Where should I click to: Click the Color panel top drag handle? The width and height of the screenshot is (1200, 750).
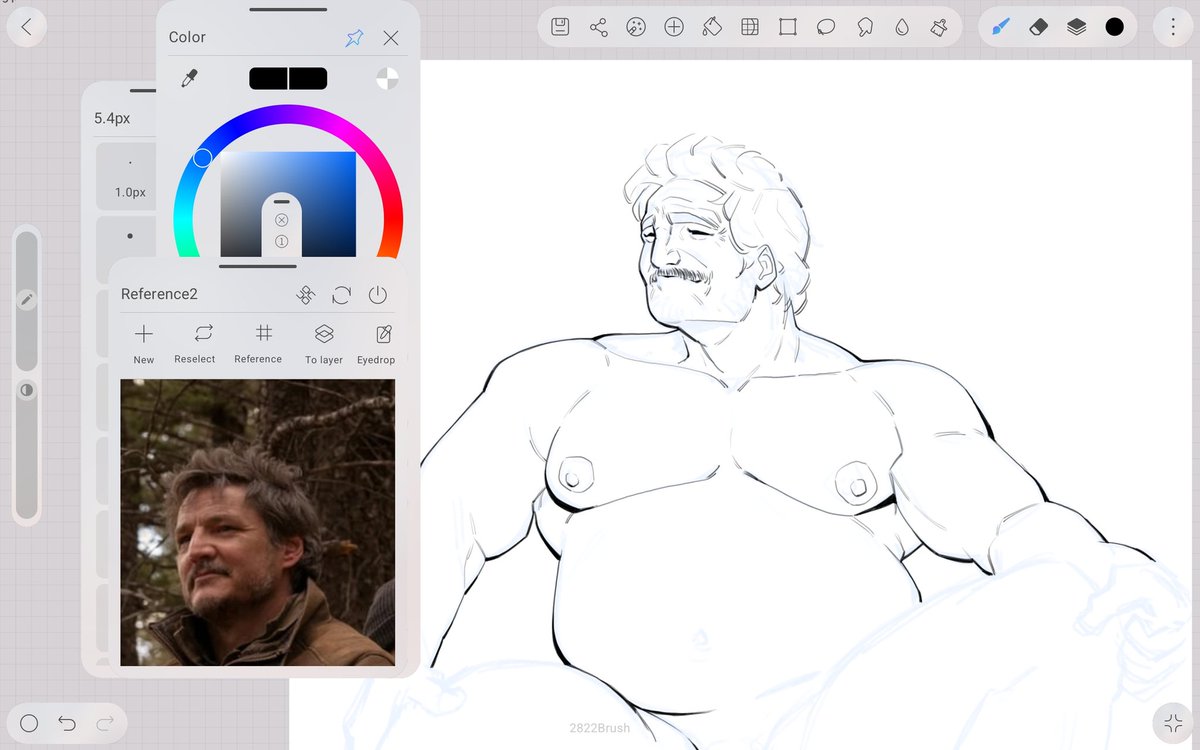288,10
